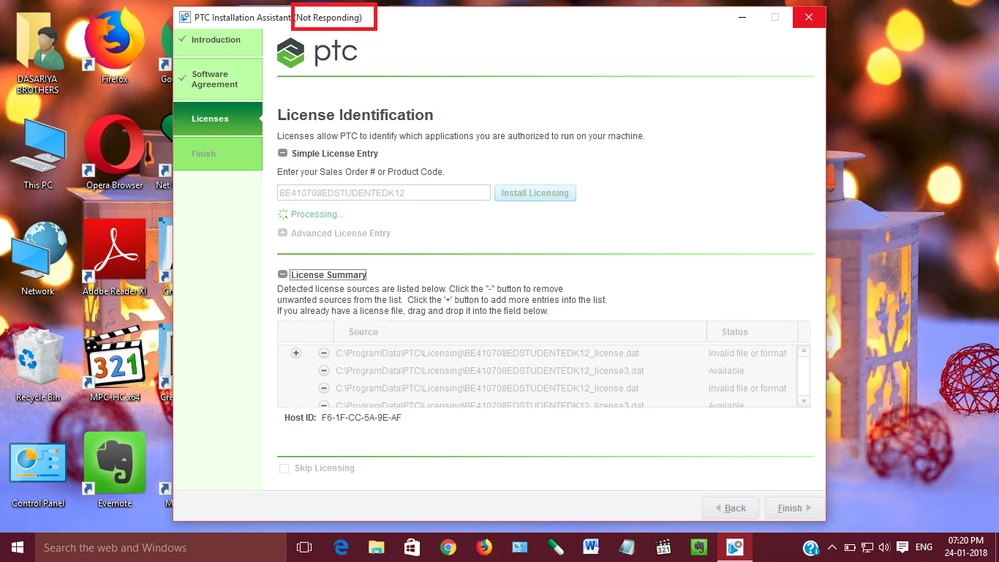The height and width of the screenshot is (562, 999).
Task: Select the Licenses step
Action: click(x=218, y=119)
